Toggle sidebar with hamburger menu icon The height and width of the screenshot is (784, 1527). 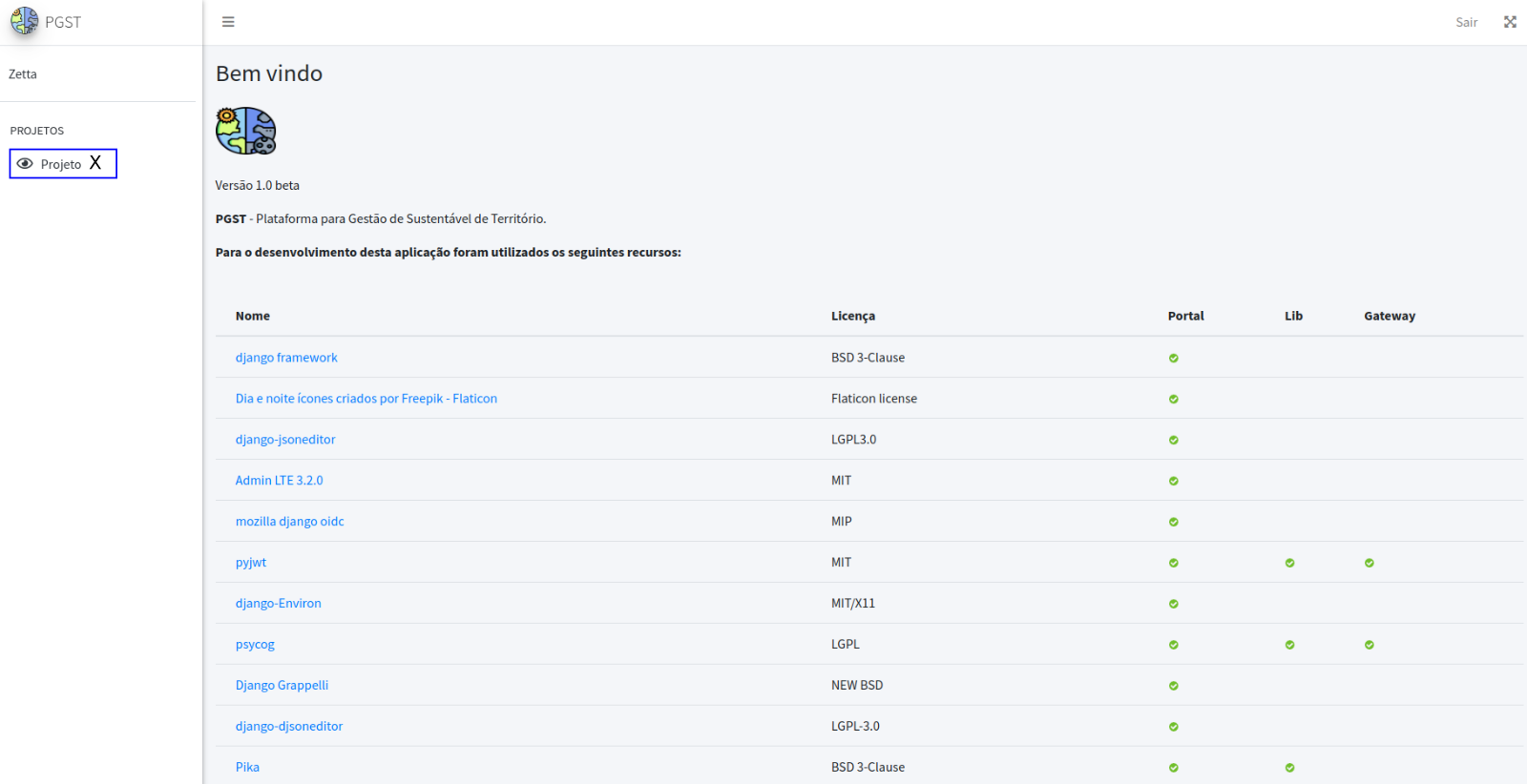(228, 22)
